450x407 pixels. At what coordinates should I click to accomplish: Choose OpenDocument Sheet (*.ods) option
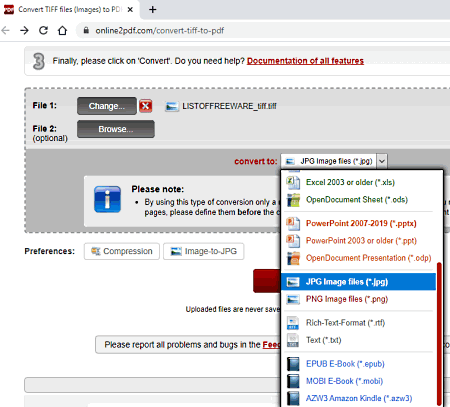click(357, 200)
